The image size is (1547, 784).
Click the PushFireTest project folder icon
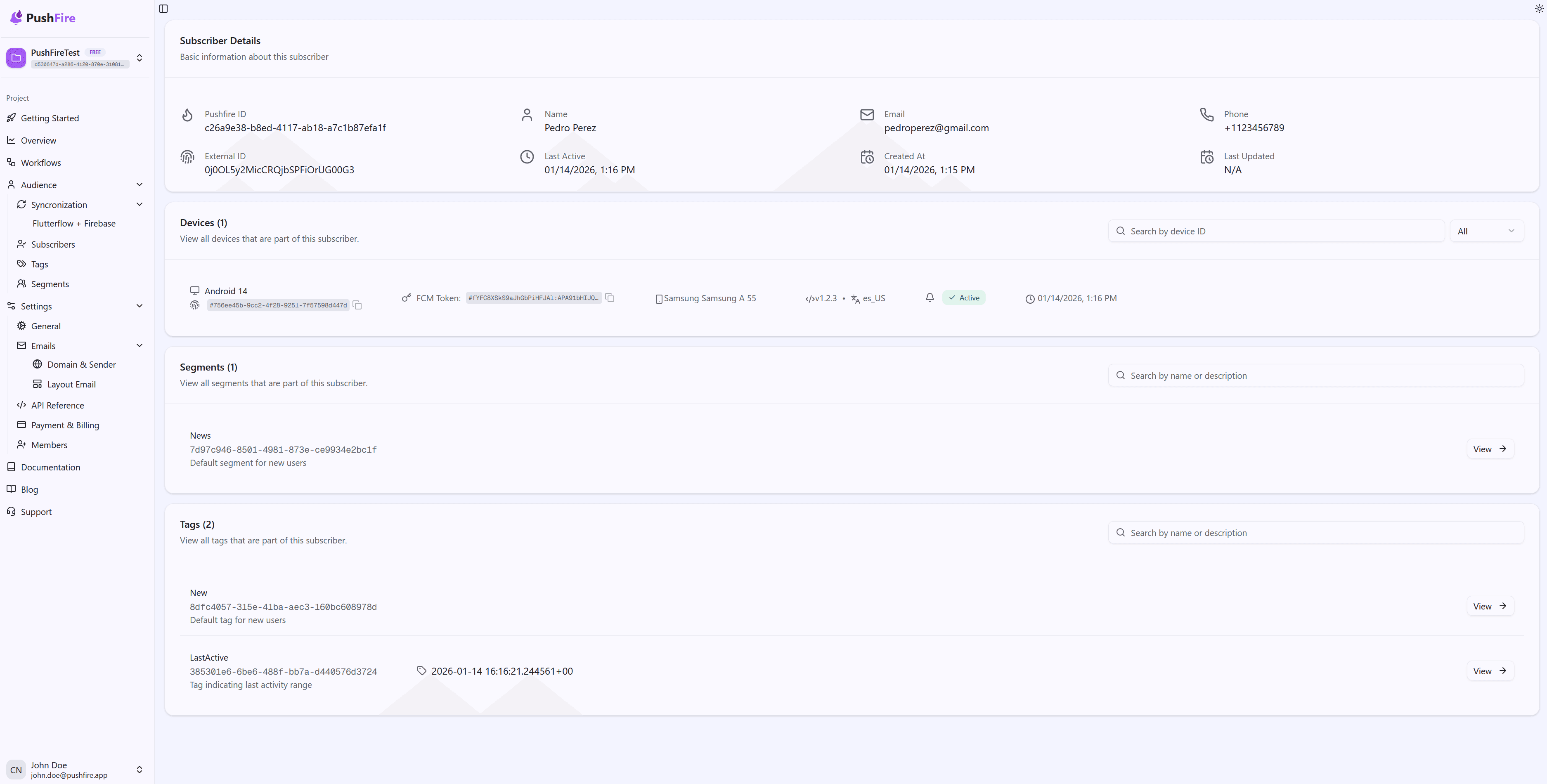coord(16,58)
